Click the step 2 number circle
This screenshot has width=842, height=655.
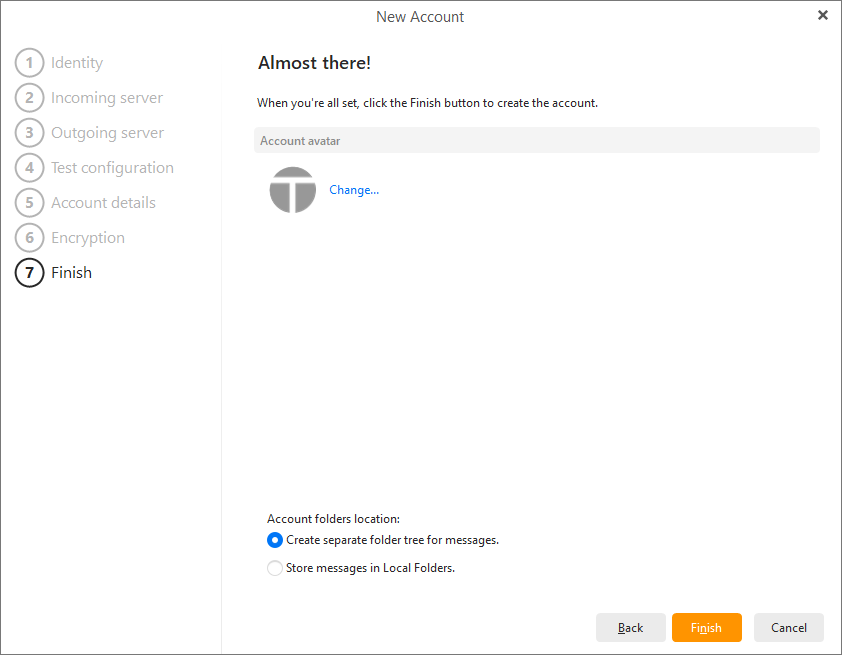30,98
